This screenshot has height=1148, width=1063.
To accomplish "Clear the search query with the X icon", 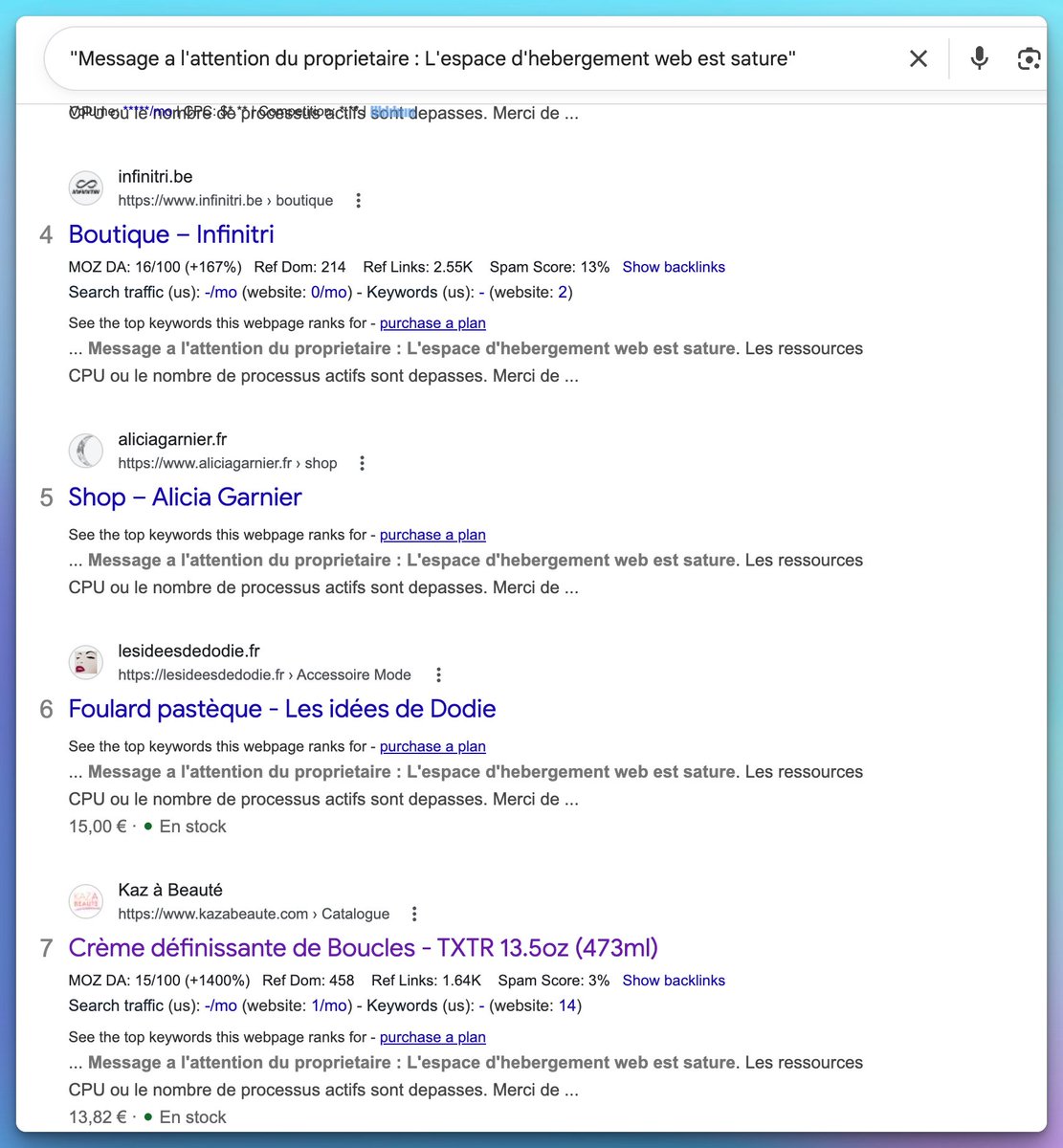I will (x=919, y=58).
